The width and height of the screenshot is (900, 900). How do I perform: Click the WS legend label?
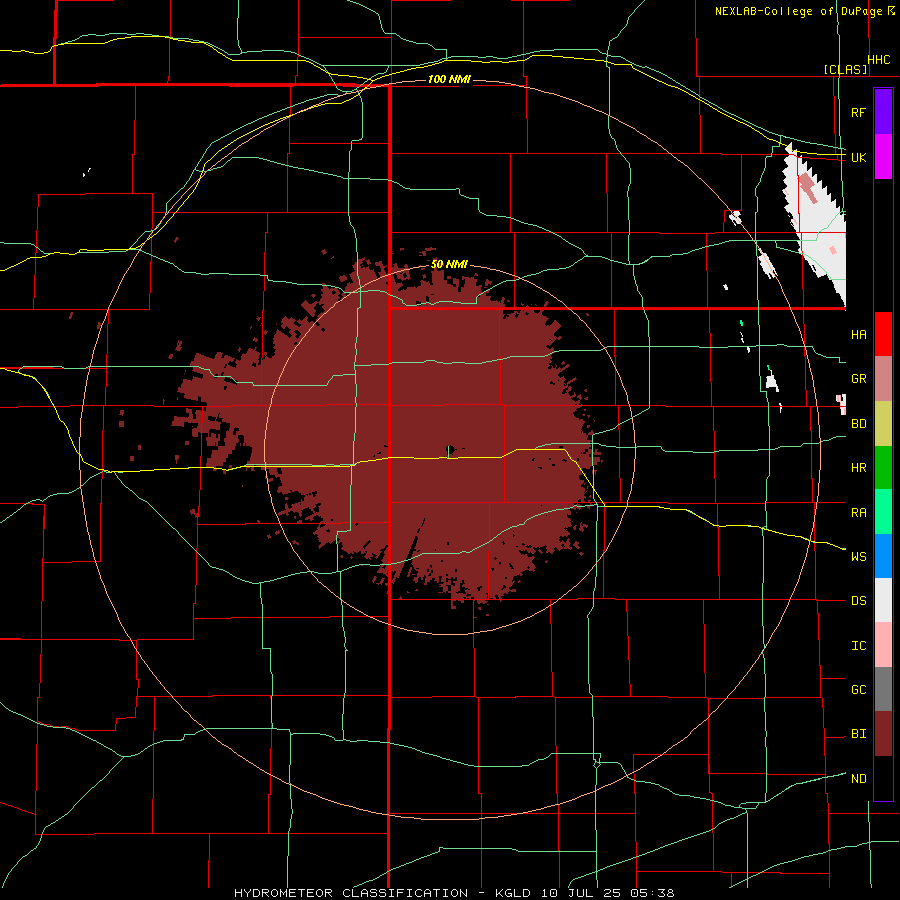click(x=858, y=556)
